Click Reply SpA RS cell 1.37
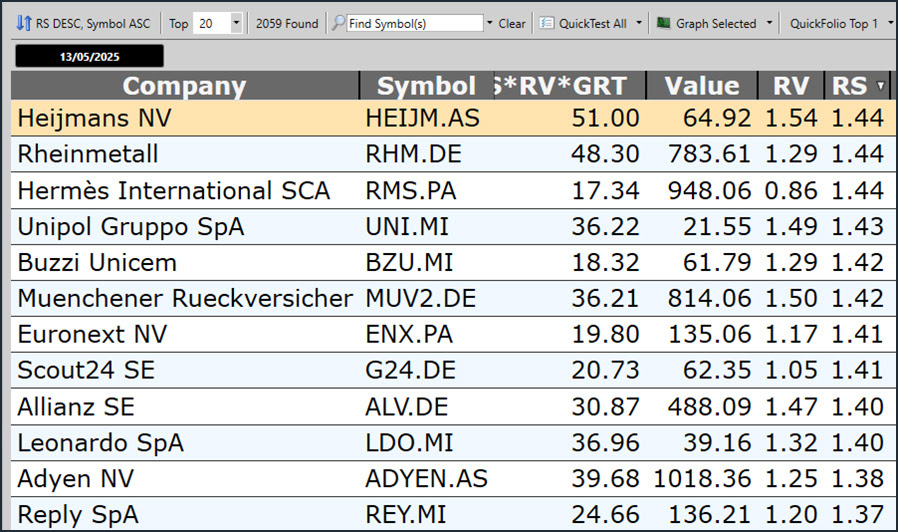 [857, 515]
